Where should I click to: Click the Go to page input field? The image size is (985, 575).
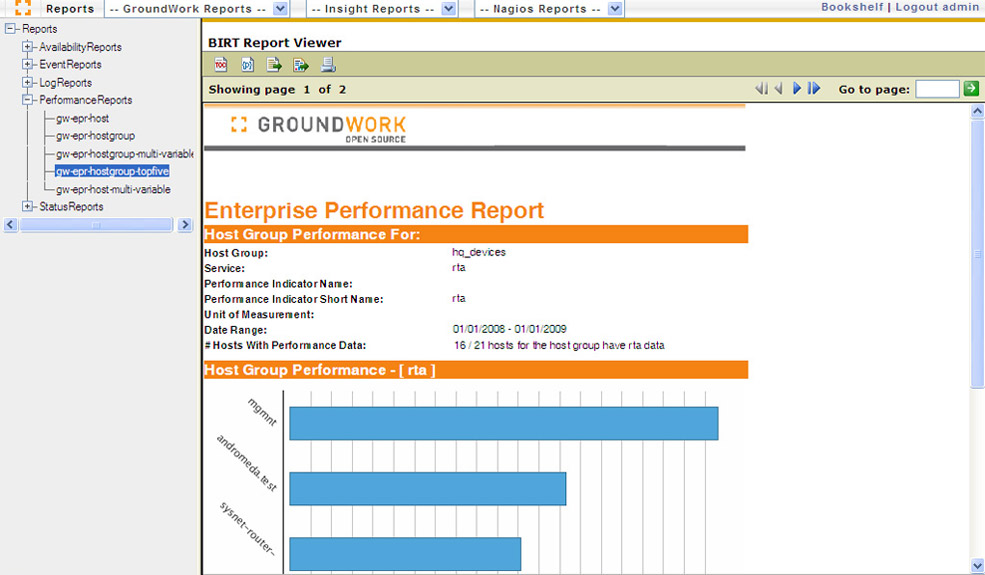[x=937, y=89]
